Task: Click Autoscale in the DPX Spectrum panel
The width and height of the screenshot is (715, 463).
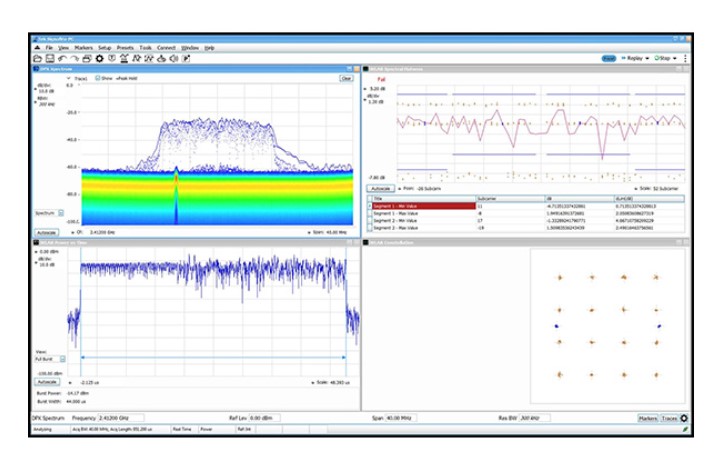Action: point(46,232)
